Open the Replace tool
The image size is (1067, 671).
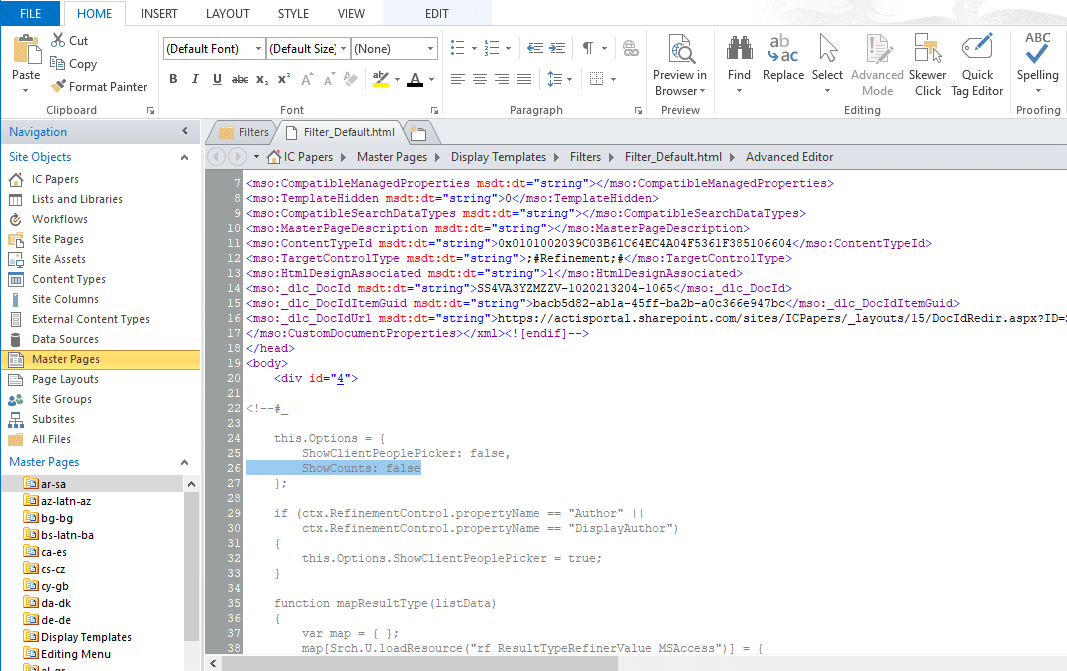pos(783,63)
